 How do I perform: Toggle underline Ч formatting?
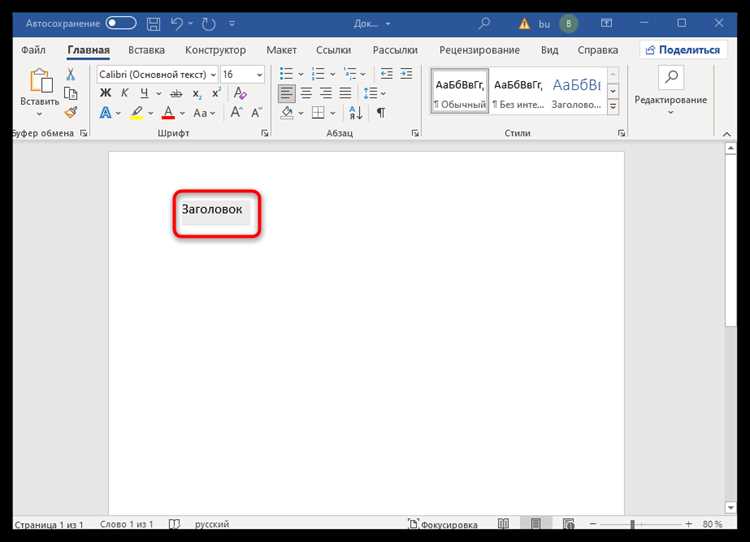(x=144, y=93)
